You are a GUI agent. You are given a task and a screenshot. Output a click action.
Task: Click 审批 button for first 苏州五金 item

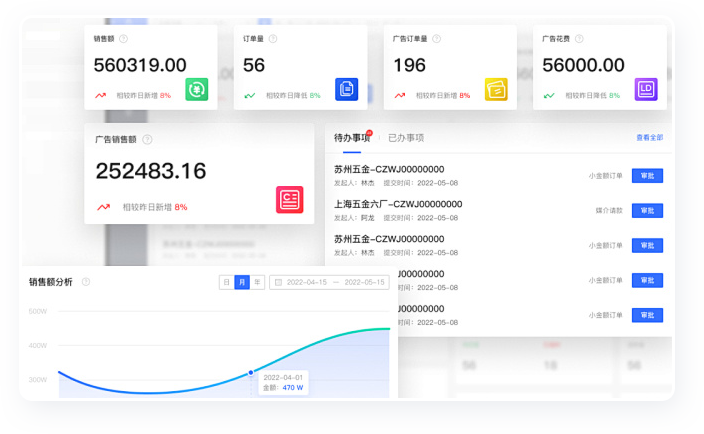(x=647, y=176)
